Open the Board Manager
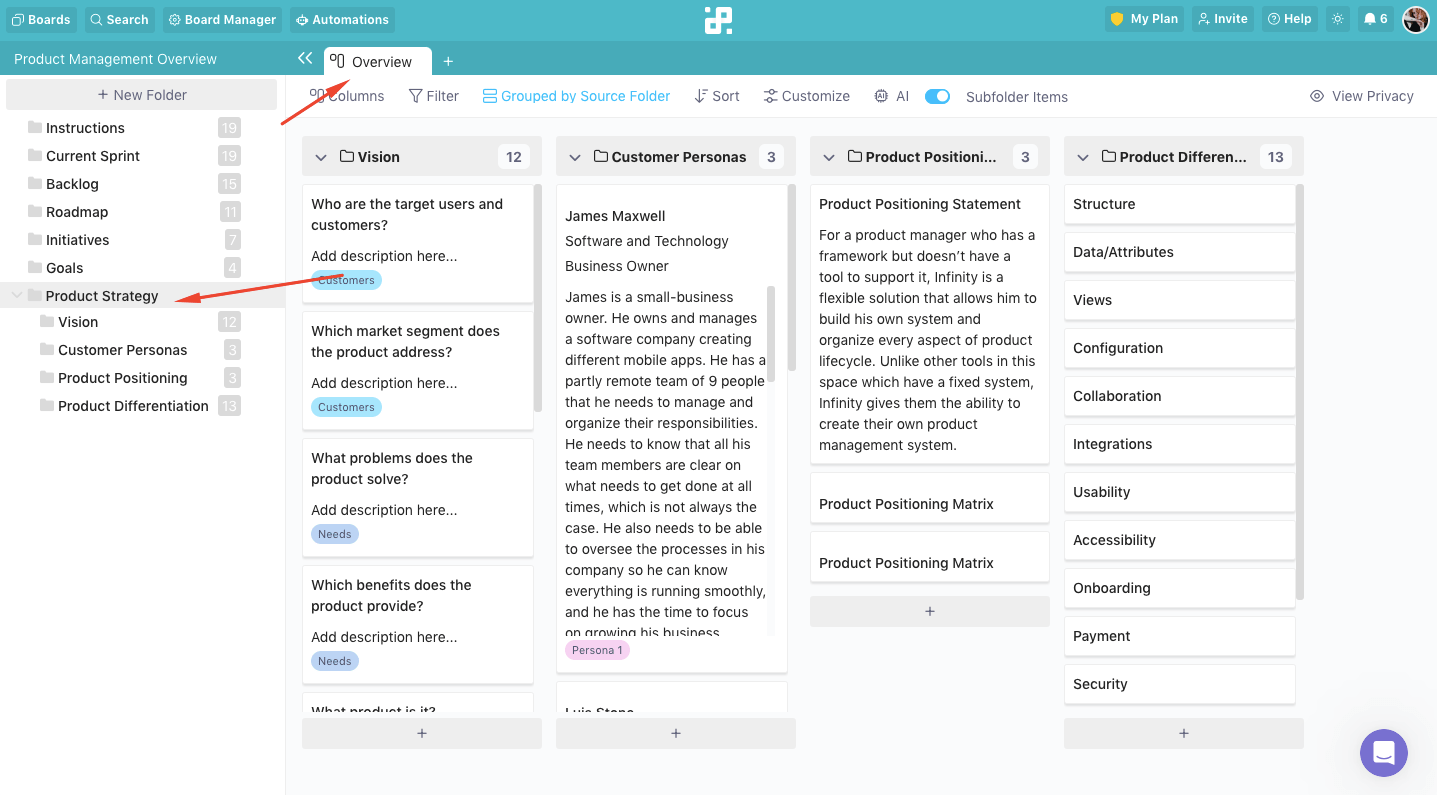Viewport: 1437px width, 795px height. [x=221, y=19]
